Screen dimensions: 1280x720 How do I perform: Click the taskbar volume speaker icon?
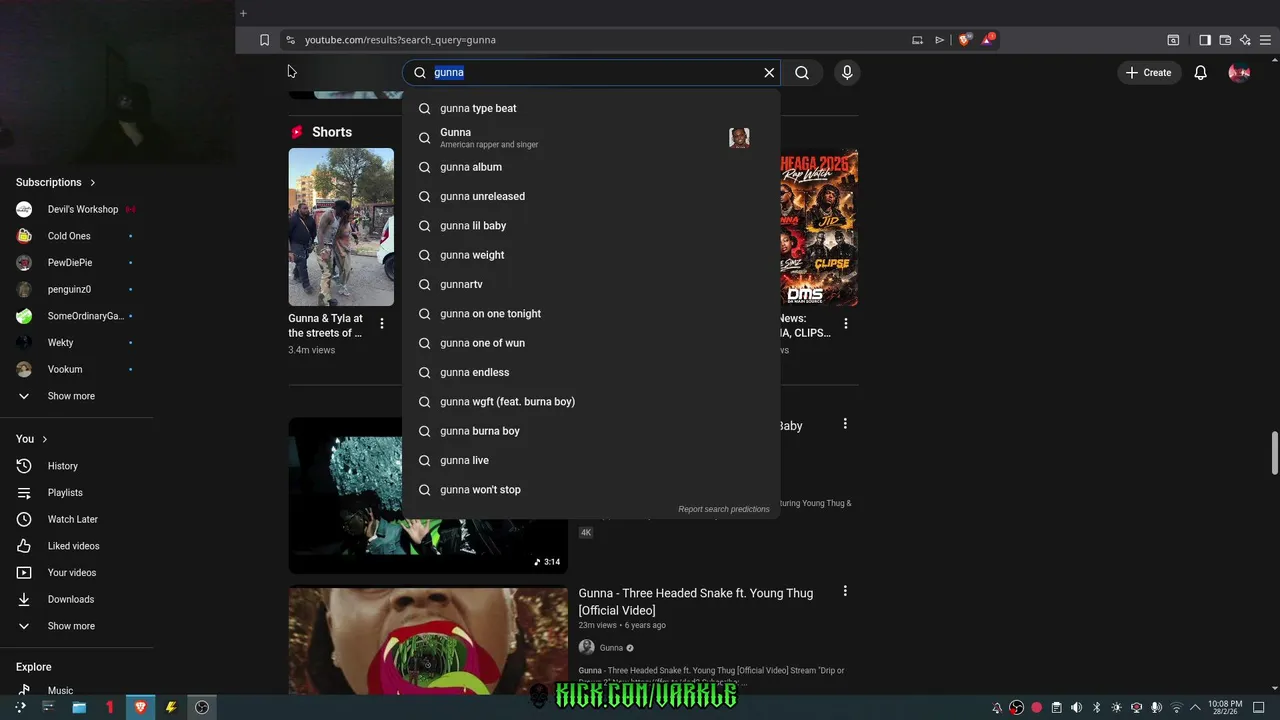1076,708
